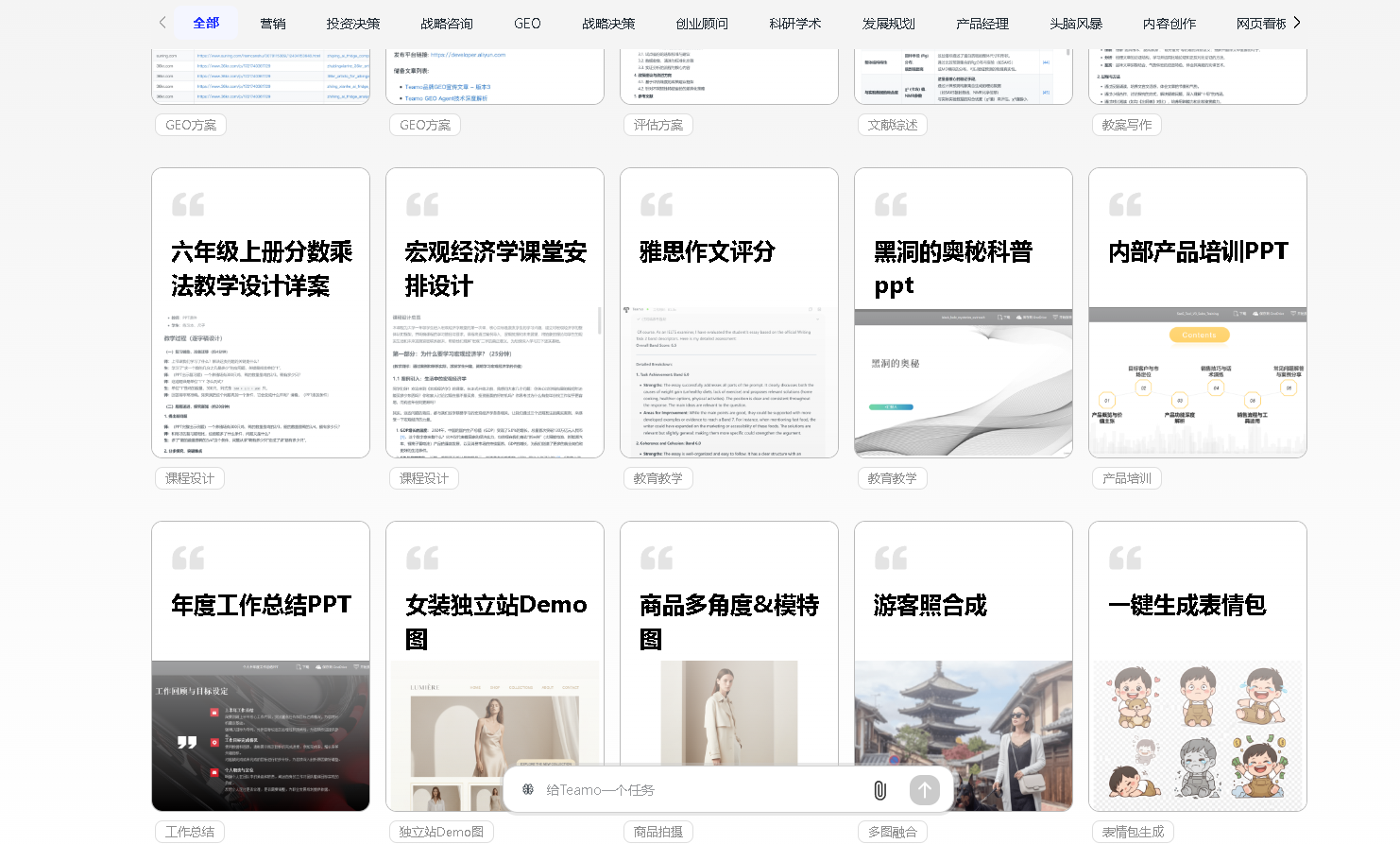Open the GEO category tab
The height and width of the screenshot is (844, 1400).
pyautogui.click(x=526, y=23)
